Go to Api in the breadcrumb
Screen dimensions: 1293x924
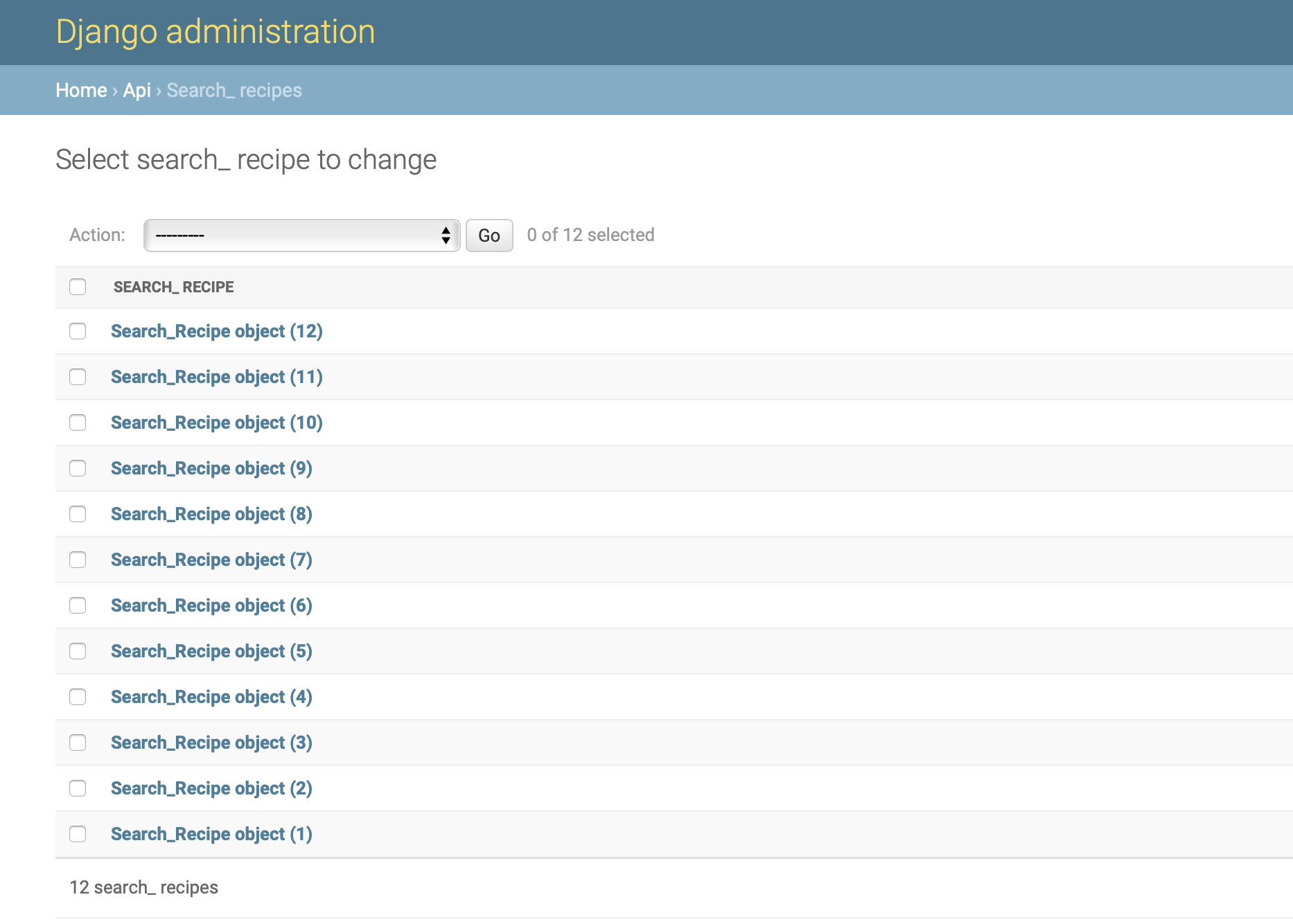(x=137, y=90)
